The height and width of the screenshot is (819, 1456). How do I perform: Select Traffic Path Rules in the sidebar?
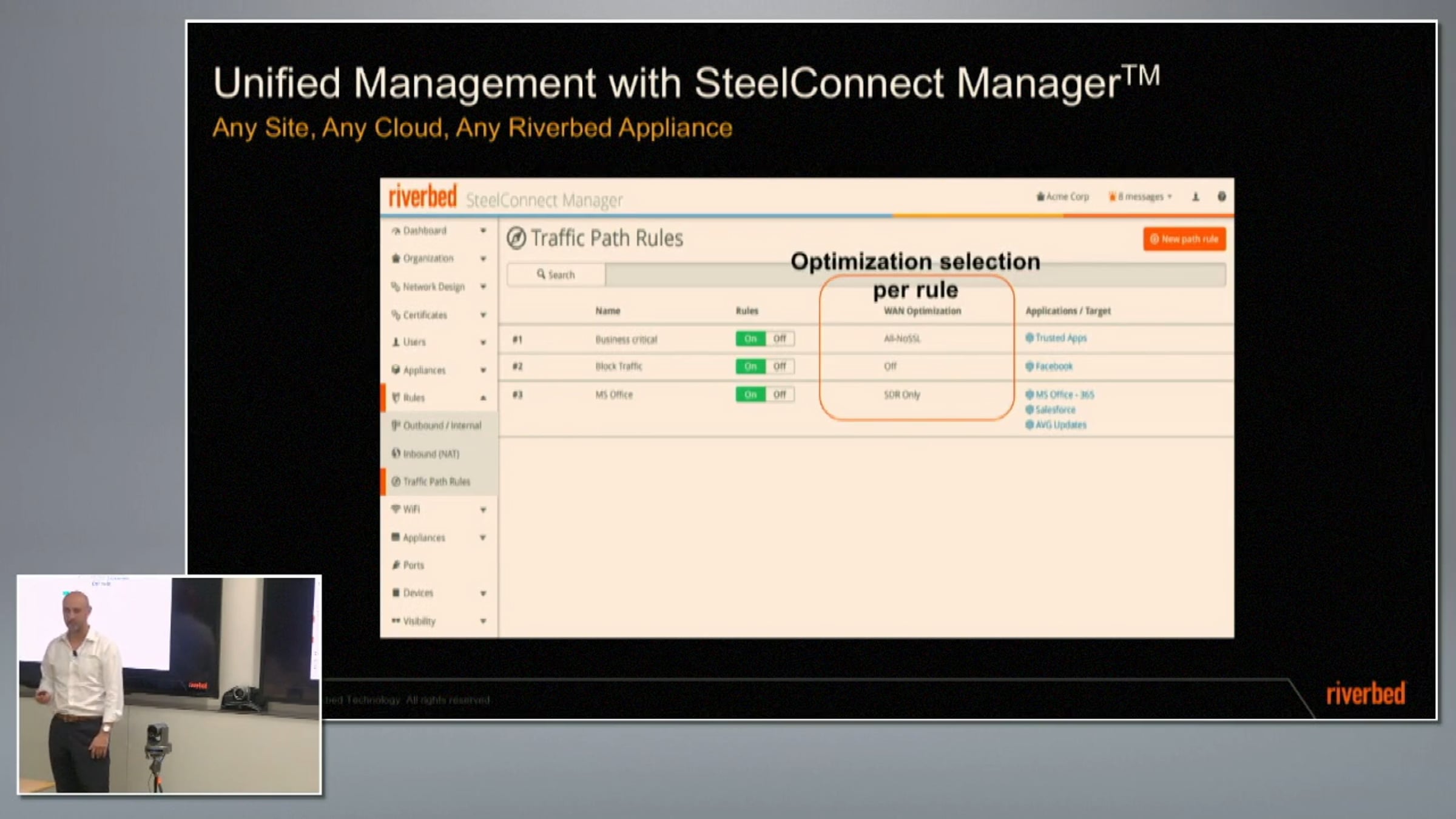(439, 482)
